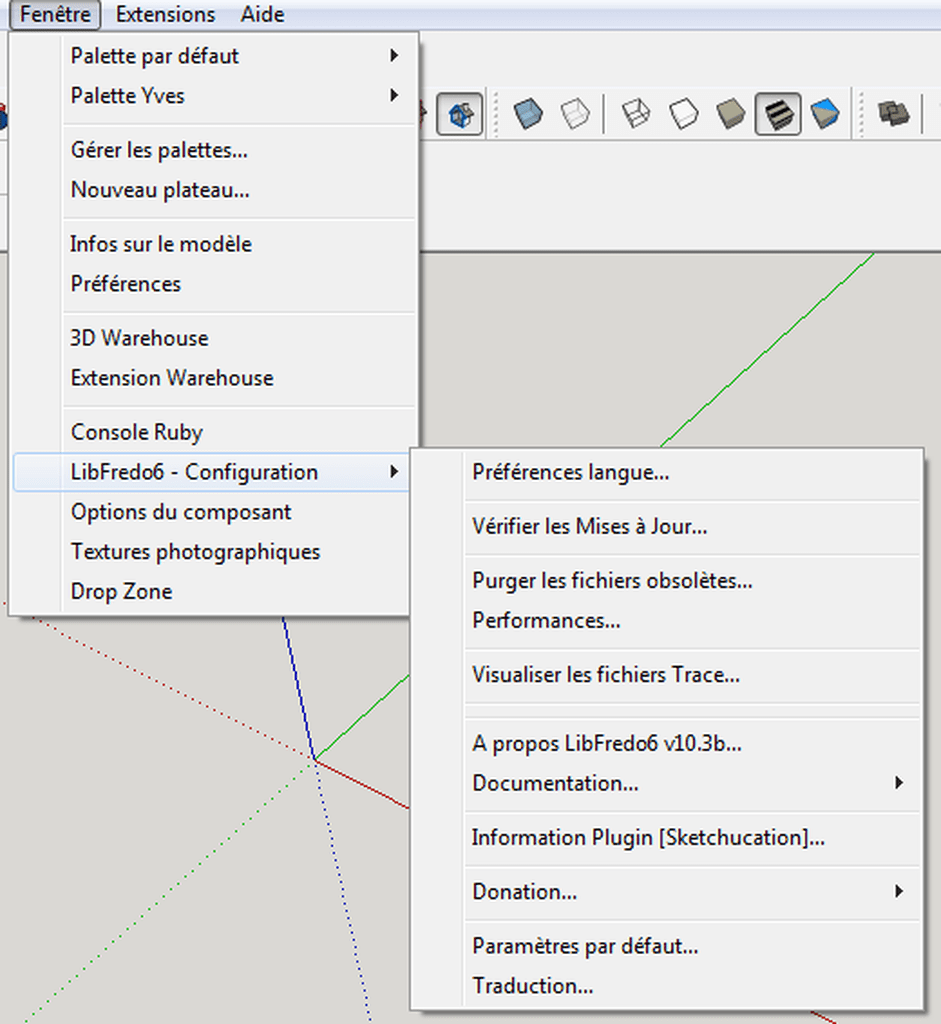The image size is (941, 1024).
Task: Select the Wireframe style icon
Action: click(635, 114)
